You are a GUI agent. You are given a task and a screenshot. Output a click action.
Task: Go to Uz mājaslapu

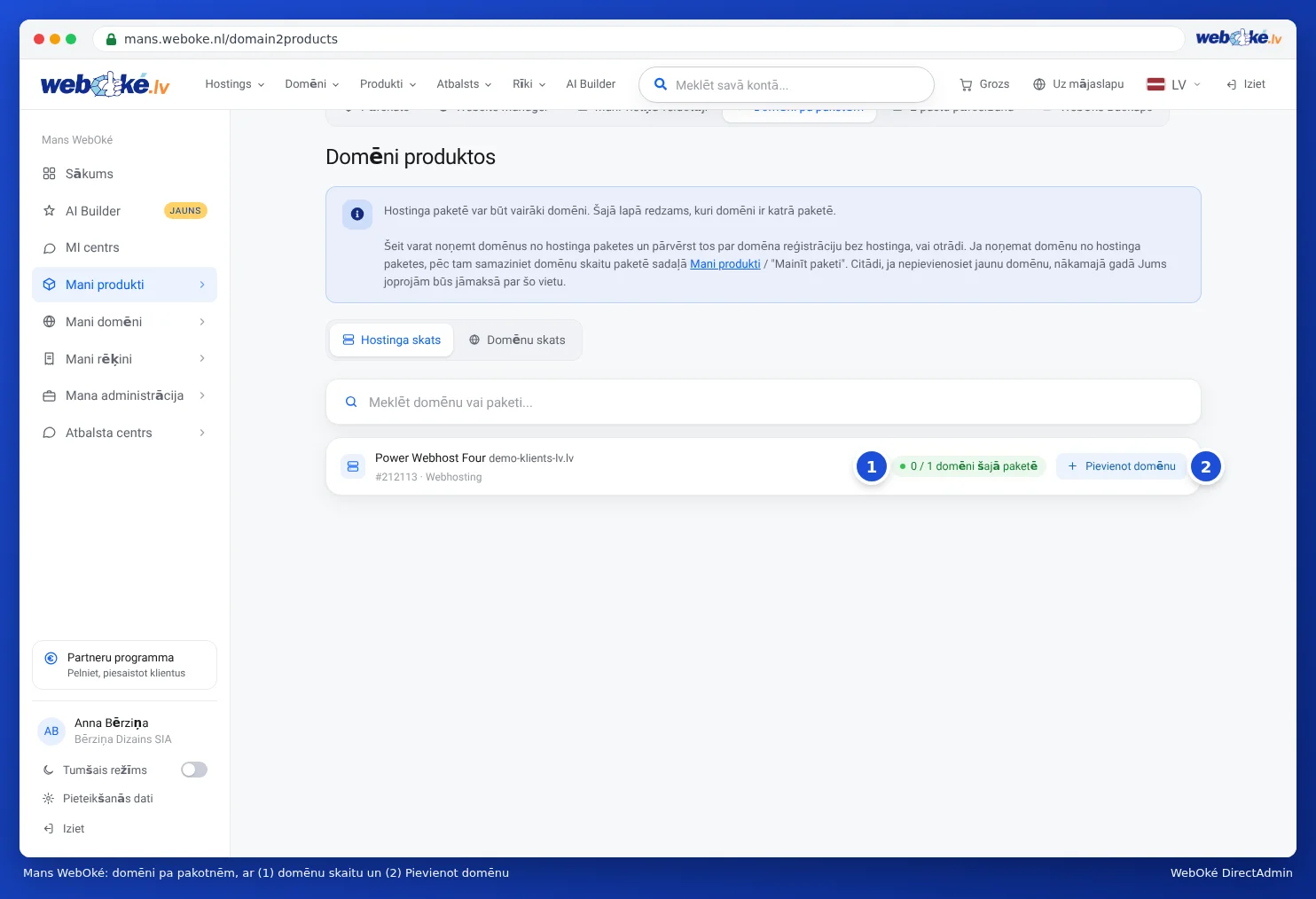pyautogui.click(x=1078, y=84)
